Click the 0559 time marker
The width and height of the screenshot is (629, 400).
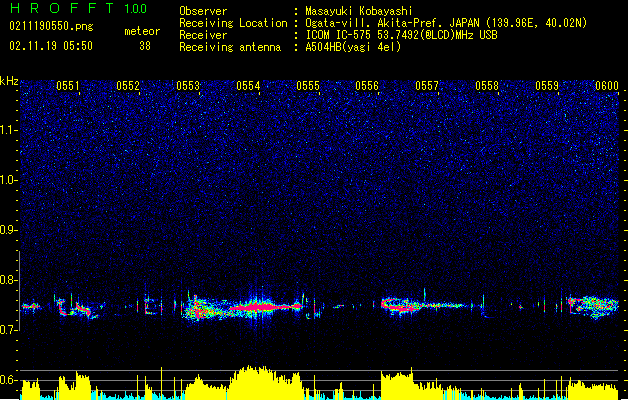(547, 86)
